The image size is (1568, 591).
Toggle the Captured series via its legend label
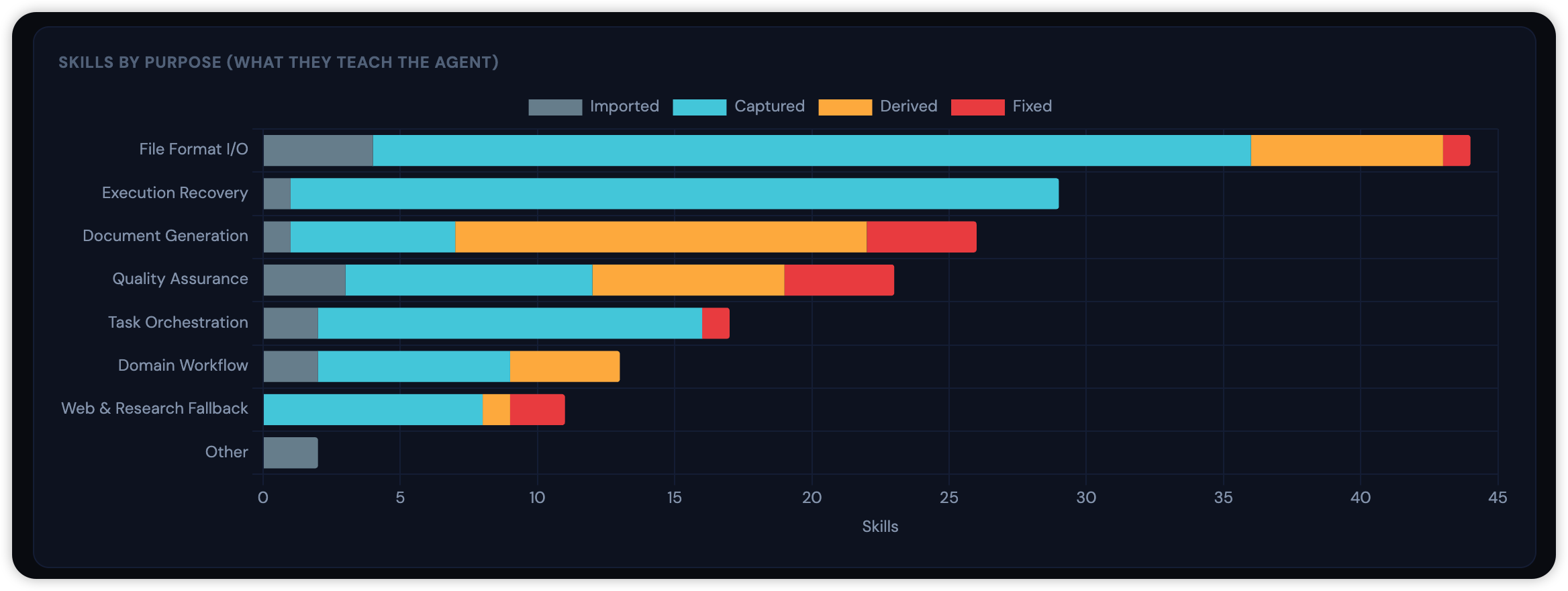(x=769, y=107)
